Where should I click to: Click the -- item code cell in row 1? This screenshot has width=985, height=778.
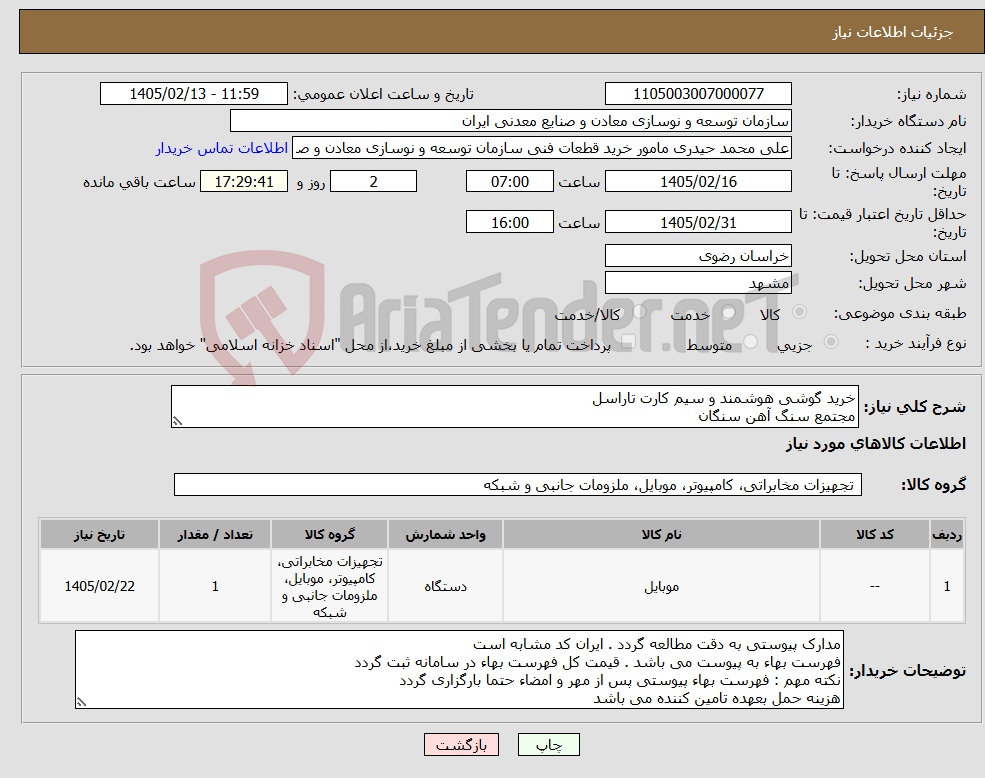pos(874,586)
